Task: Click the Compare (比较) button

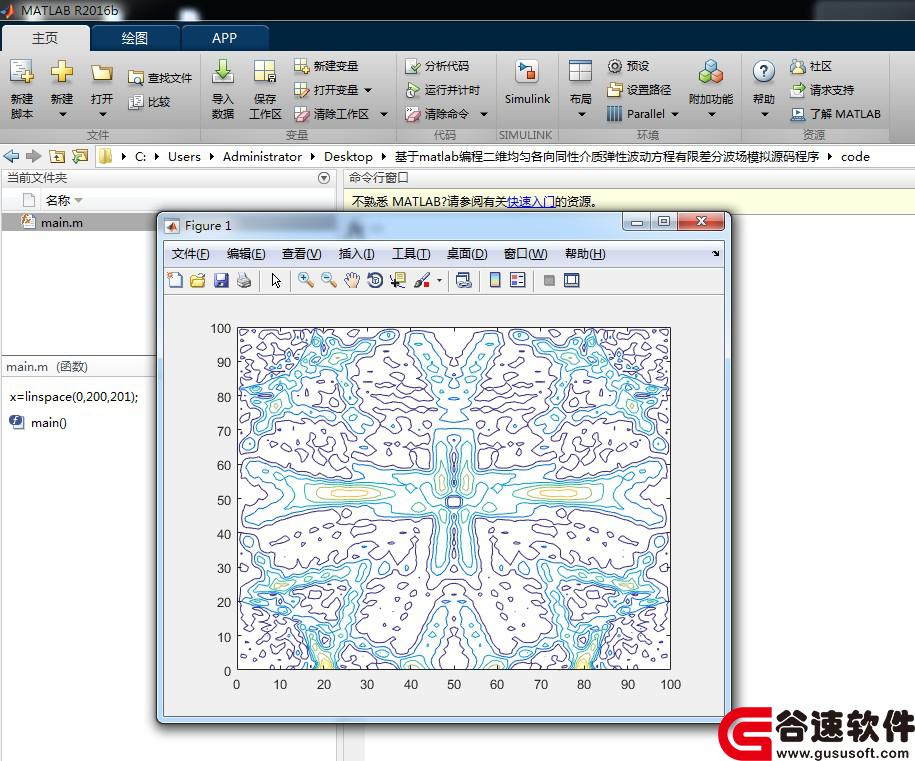Action: click(x=149, y=102)
